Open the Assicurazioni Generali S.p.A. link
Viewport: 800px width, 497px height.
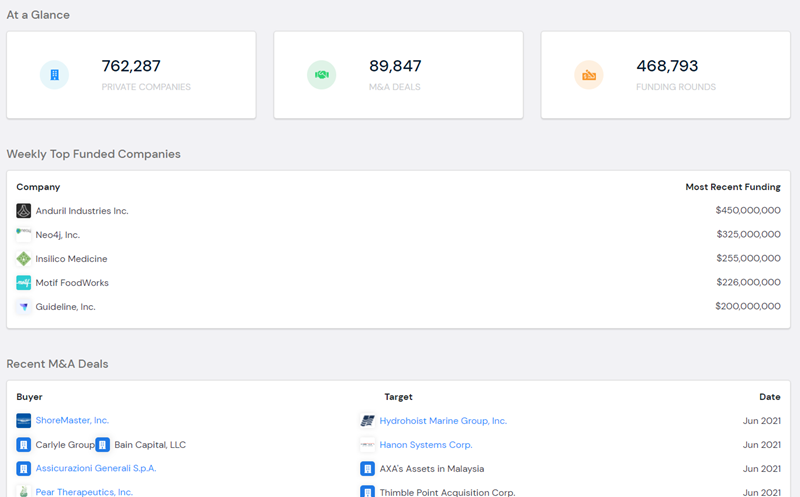coord(96,468)
